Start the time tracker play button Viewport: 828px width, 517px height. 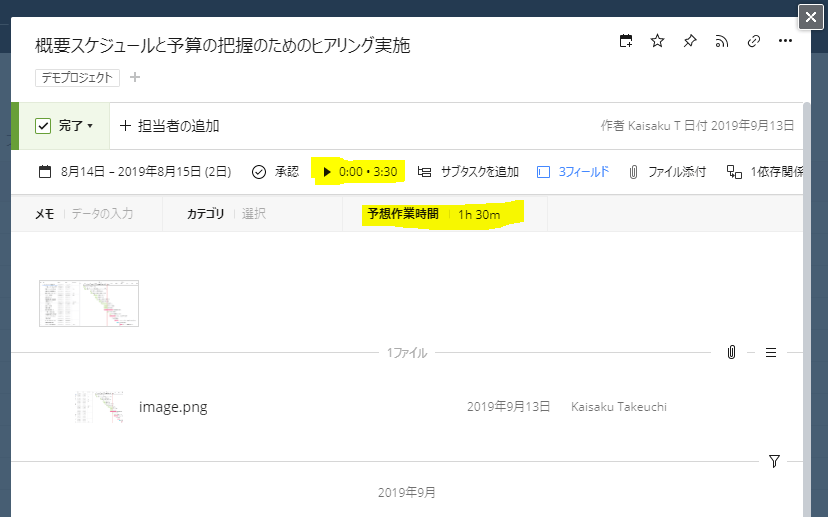click(x=327, y=172)
